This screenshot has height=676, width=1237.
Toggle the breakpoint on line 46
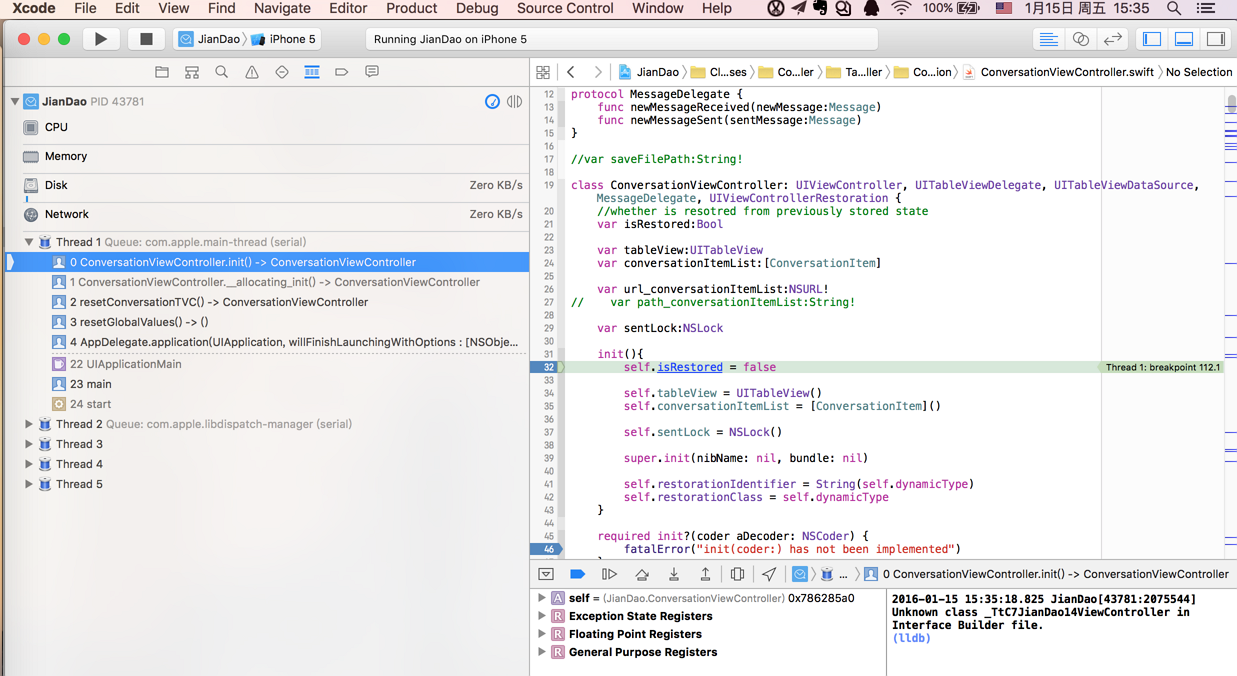[548, 549]
